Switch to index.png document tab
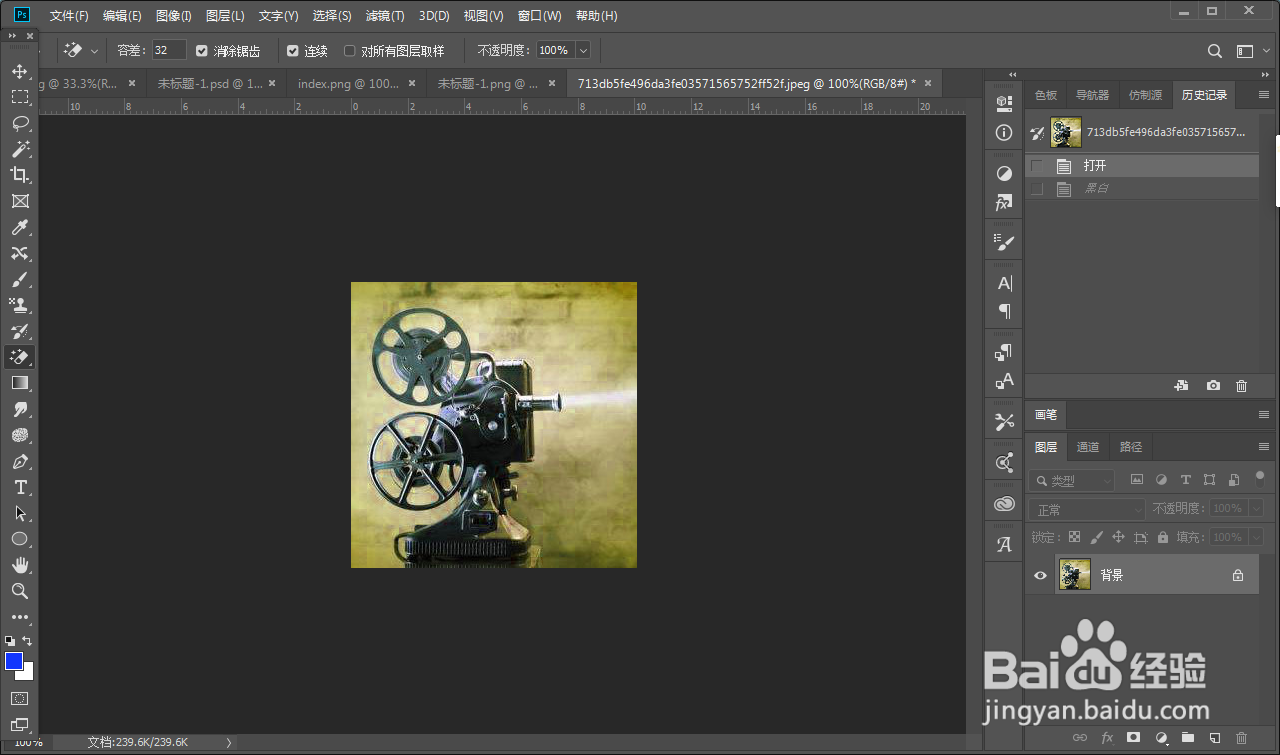Viewport: 1280px width, 755px height. pos(349,84)
